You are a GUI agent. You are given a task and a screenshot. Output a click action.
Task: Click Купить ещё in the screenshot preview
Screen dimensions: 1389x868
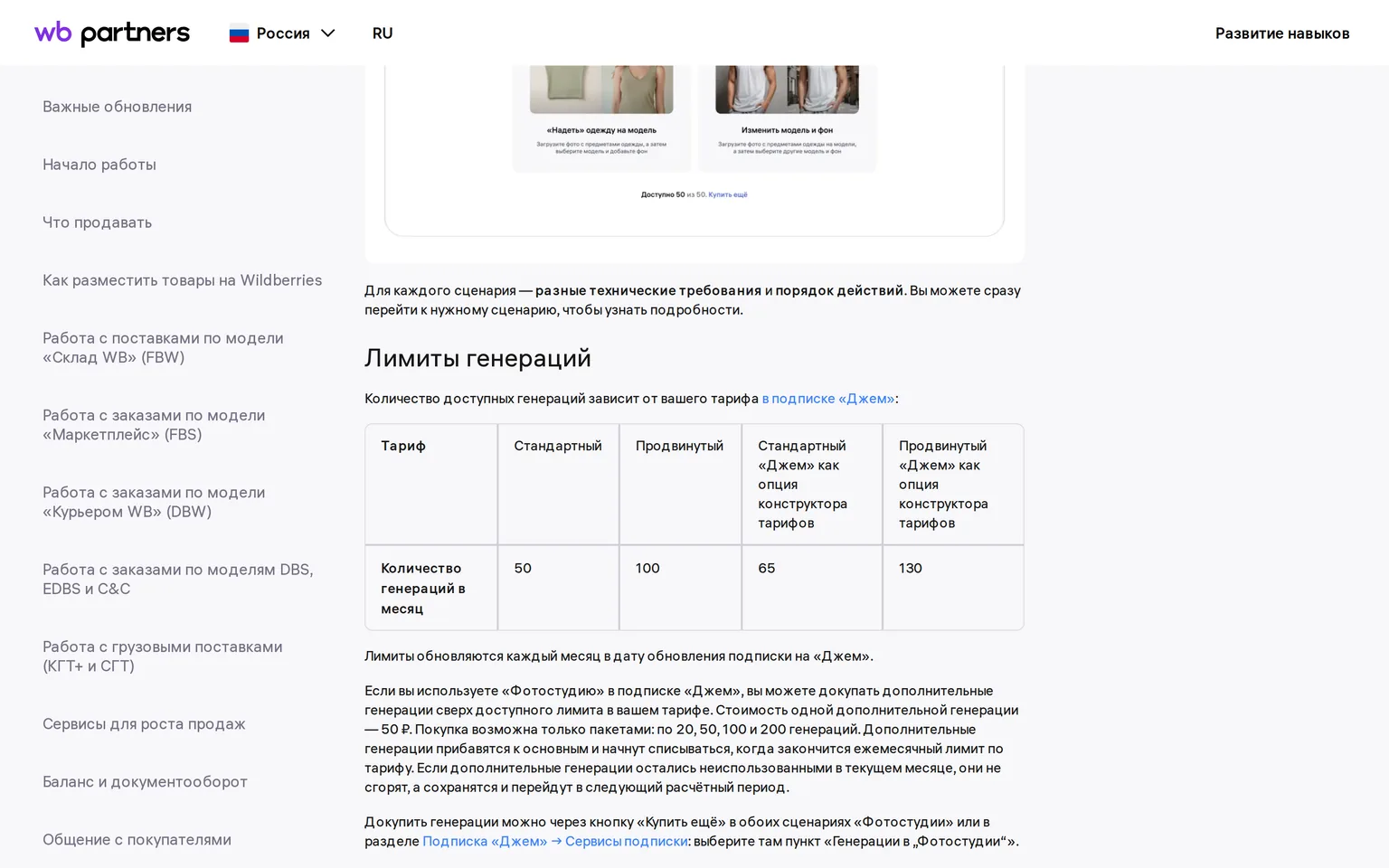[728, 194]
